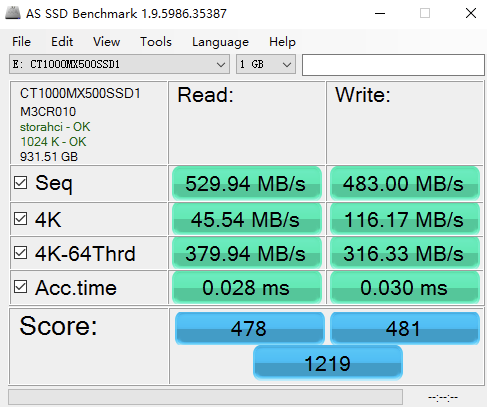Click the 1024 K - OK alignment status
Image resolution: width=487 pixels, height=407 pixels.
(53, 142)
